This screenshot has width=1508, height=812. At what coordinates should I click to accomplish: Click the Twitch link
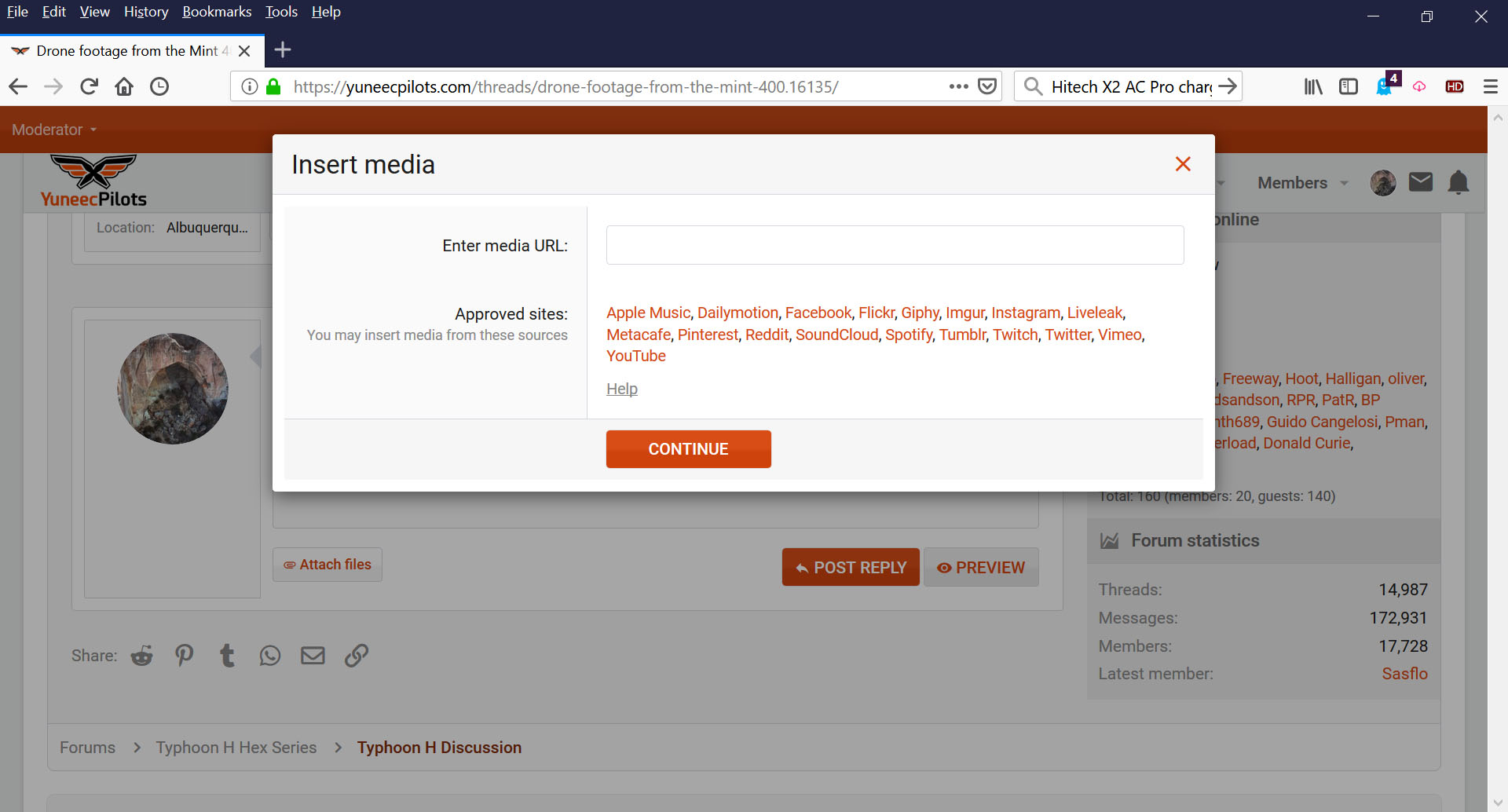(x=1015, y=335)
